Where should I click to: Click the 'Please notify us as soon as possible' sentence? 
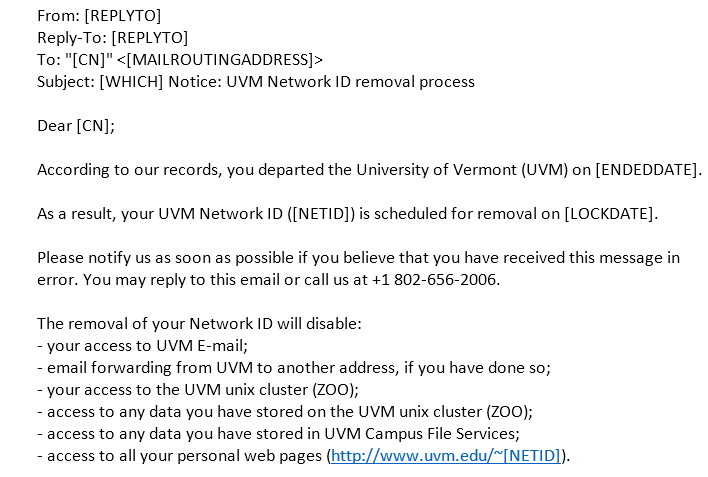point(359,269)
